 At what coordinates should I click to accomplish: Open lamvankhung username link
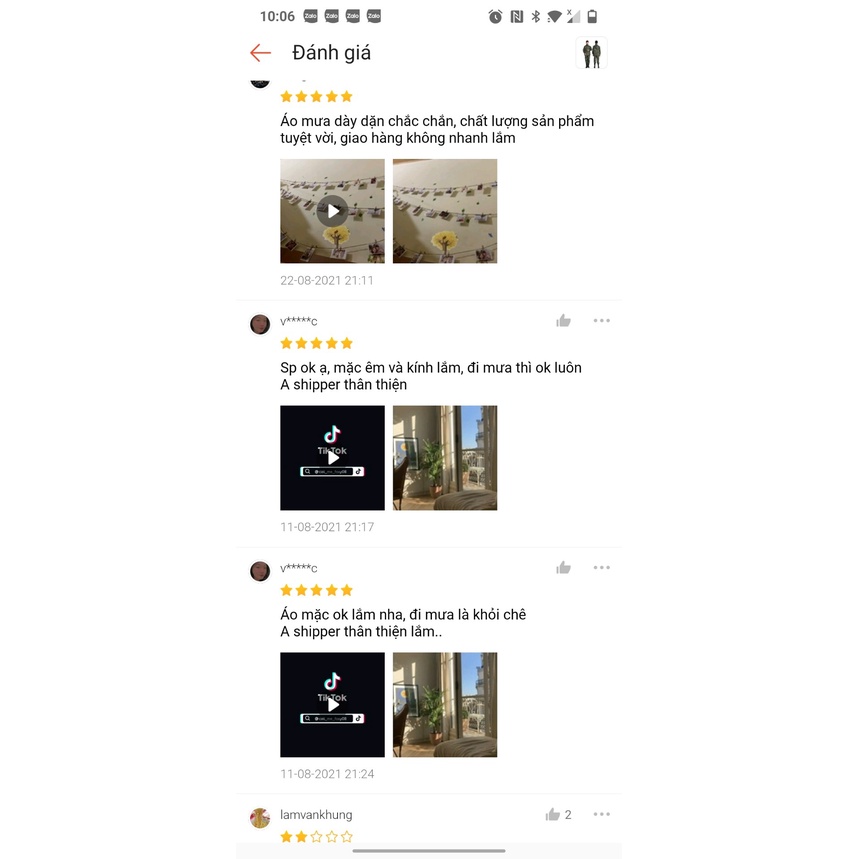pyautogui.click(x=316, y=815)
